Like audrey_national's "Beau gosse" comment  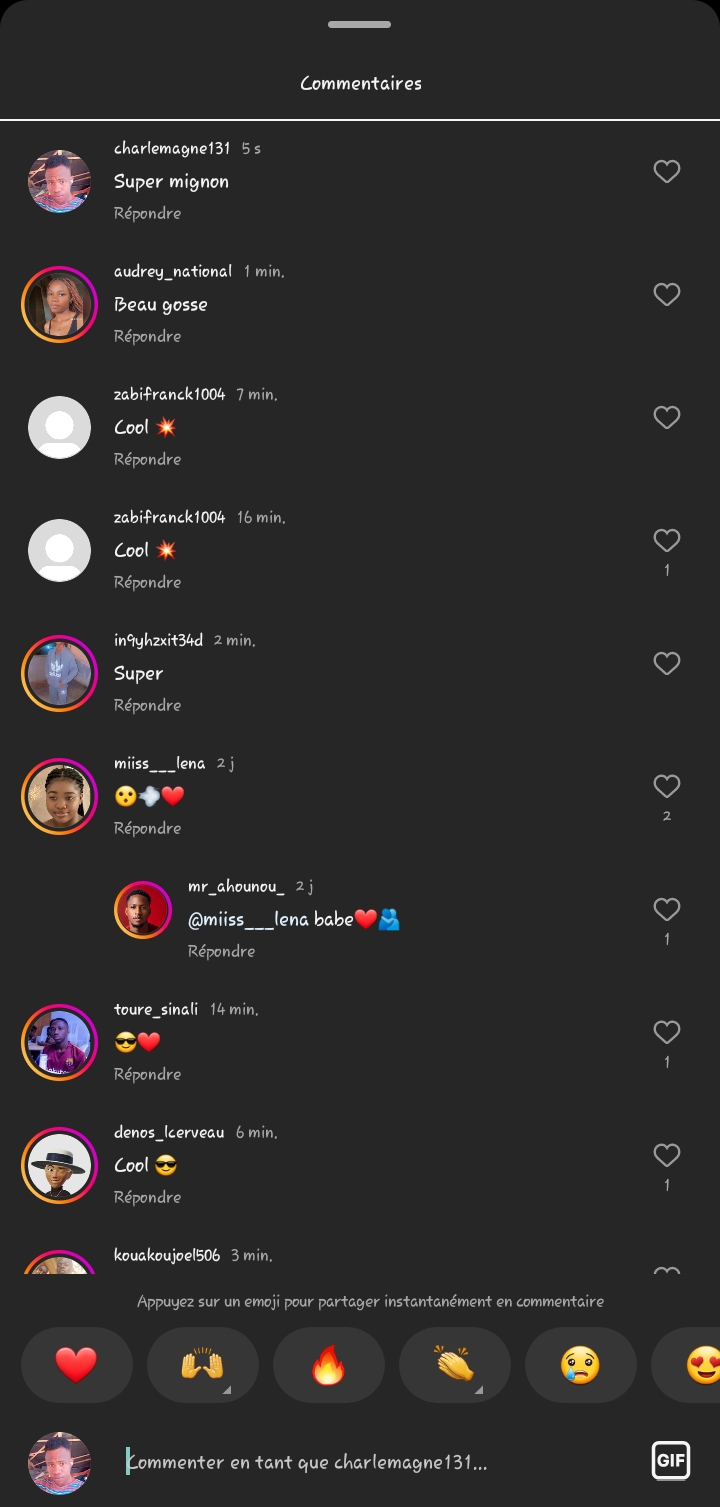[x=667, y=295]
